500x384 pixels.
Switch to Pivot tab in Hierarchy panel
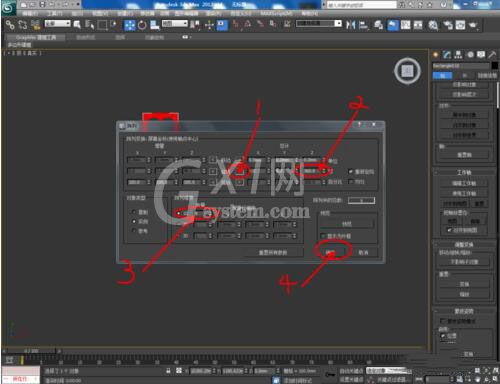pyautogui.click(x=442, y=76)
